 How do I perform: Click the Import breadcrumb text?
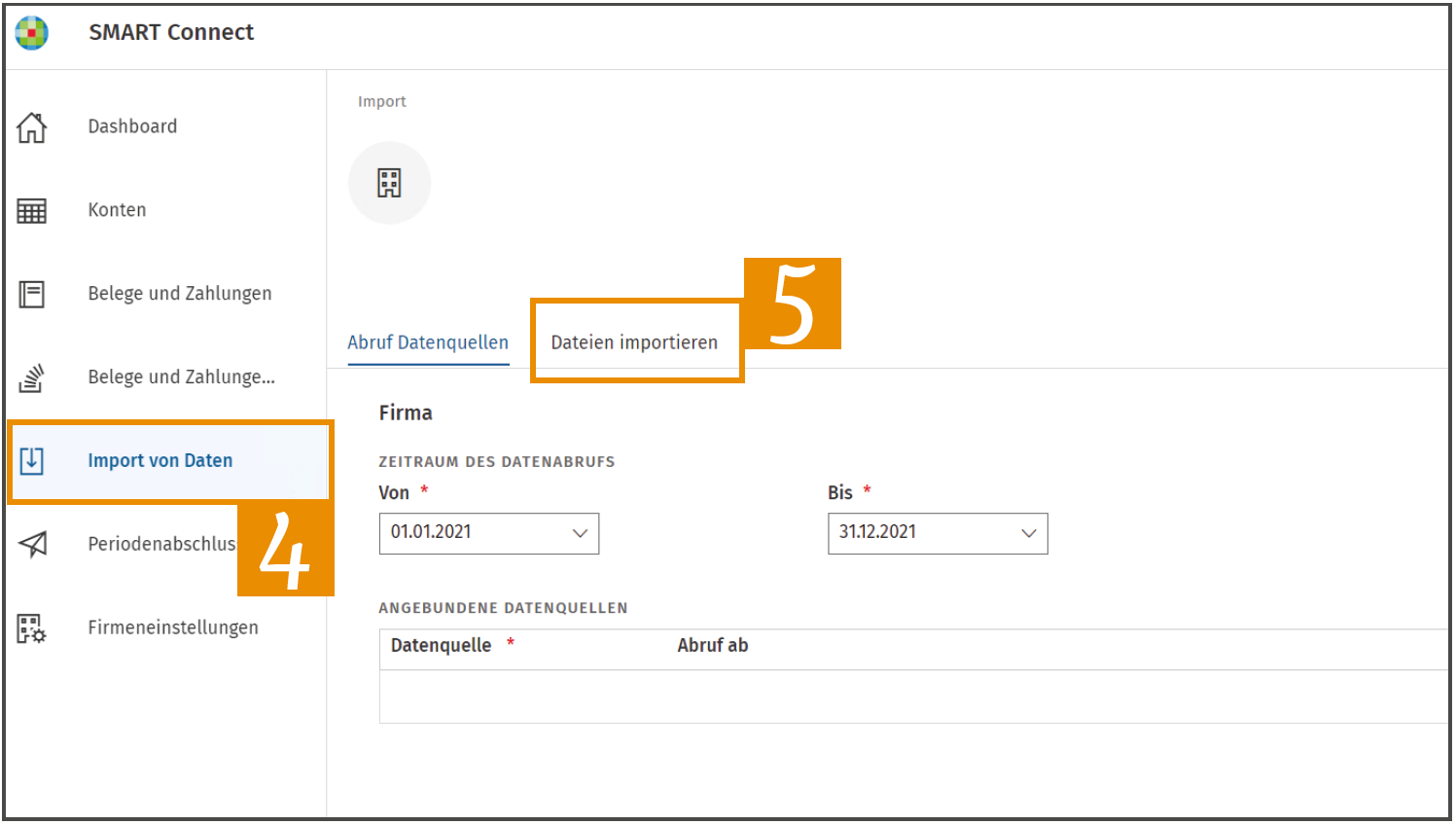coord(382,101)
